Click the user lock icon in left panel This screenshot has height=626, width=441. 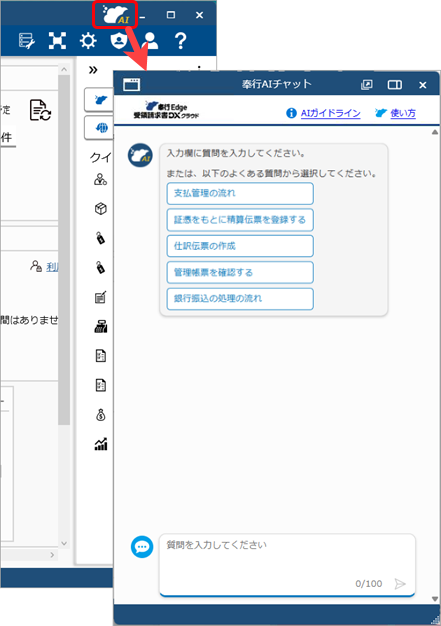pos(36,266)
